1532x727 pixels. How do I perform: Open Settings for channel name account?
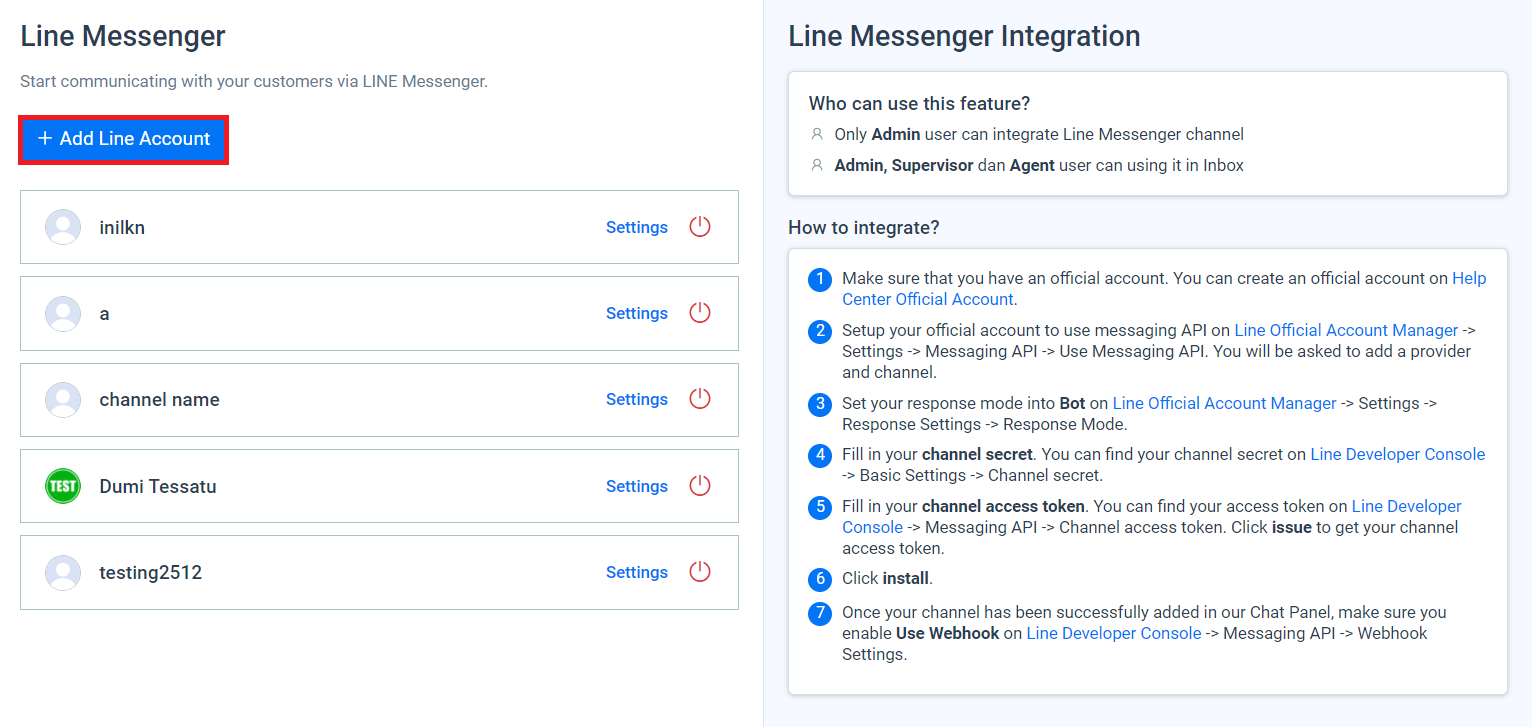[636, 399]
